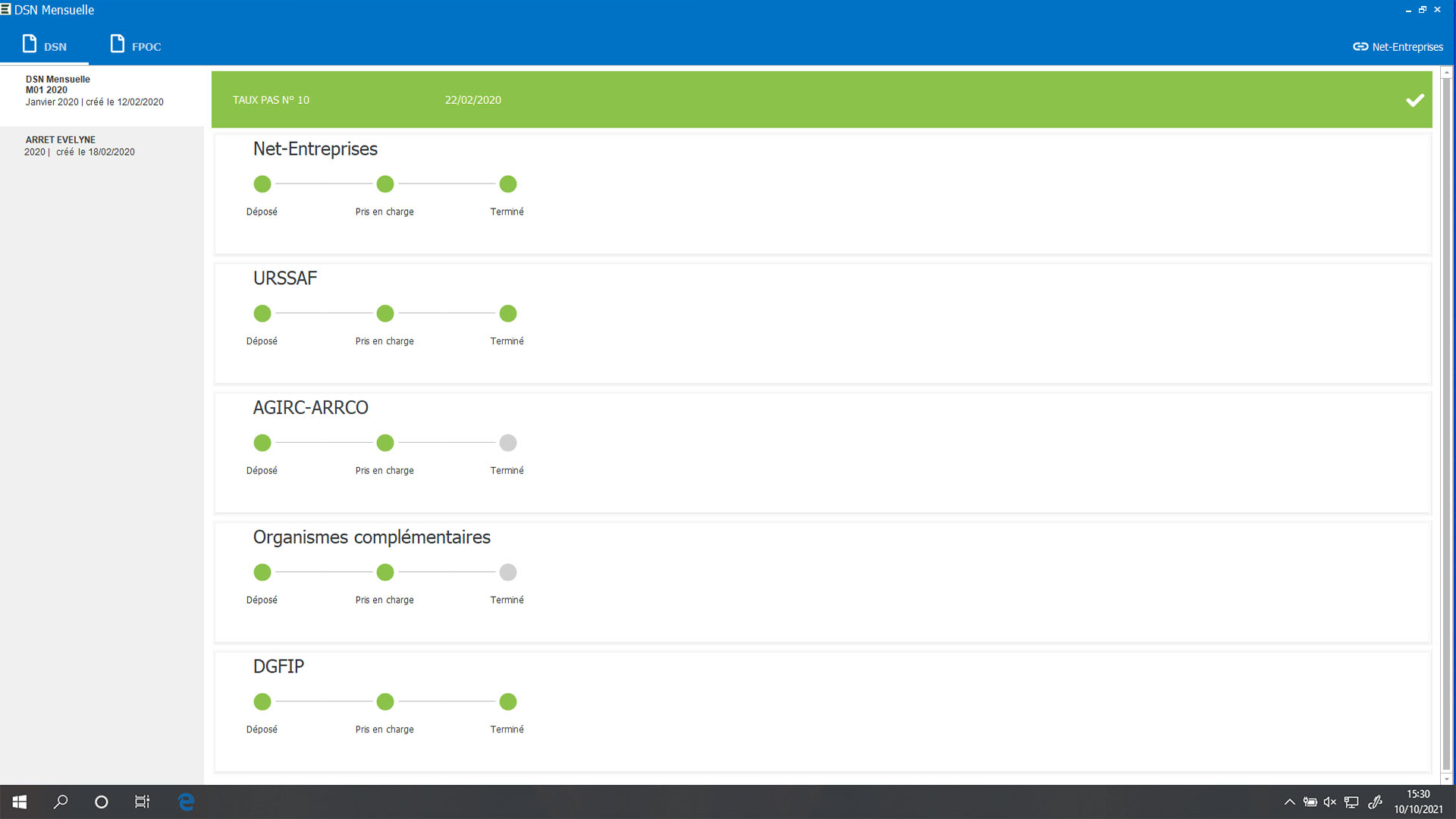Click 'Déposé' label under URSSAF

coord(262,341)
